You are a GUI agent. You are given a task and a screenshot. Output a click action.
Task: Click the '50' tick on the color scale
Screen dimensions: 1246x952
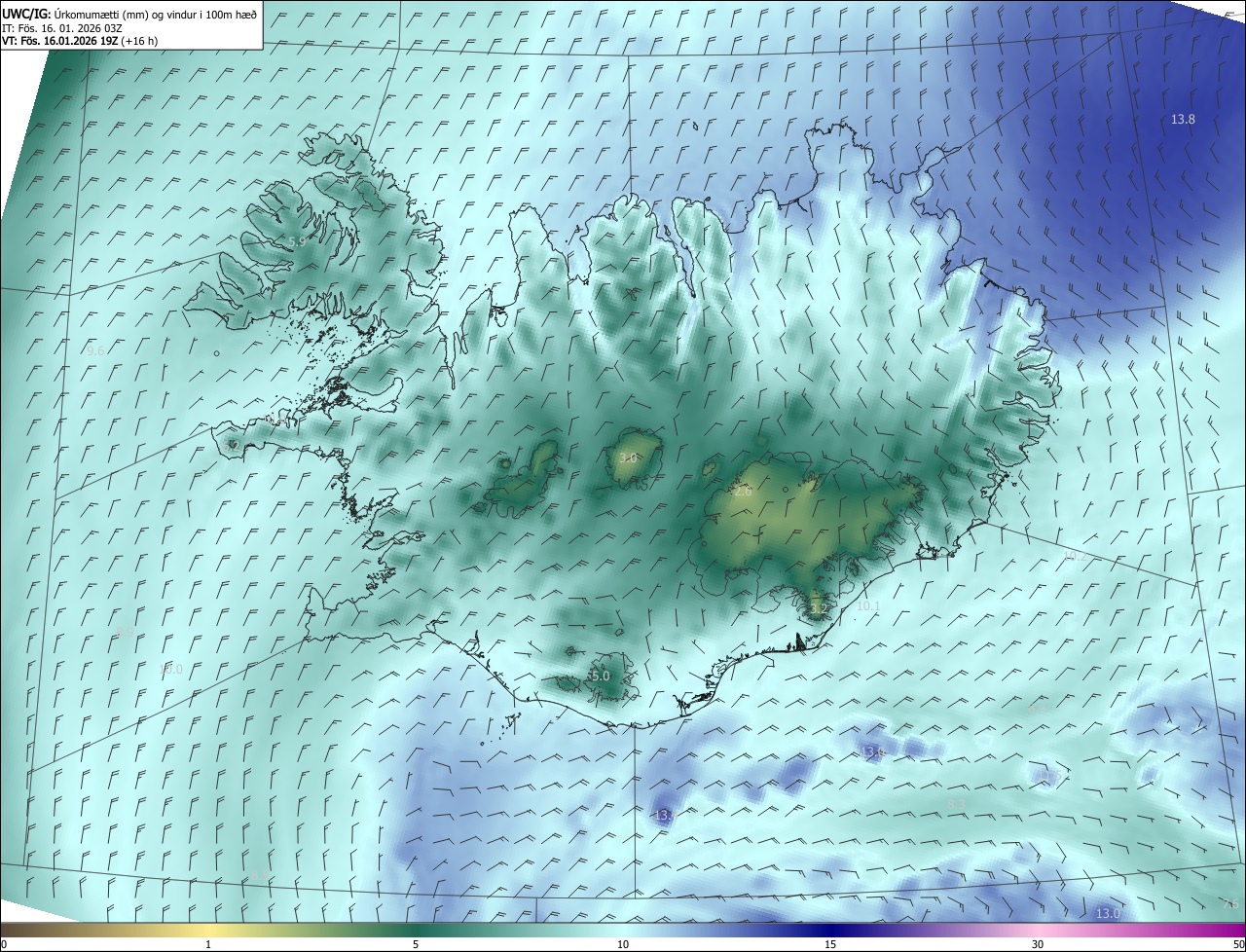[1238, 944]
